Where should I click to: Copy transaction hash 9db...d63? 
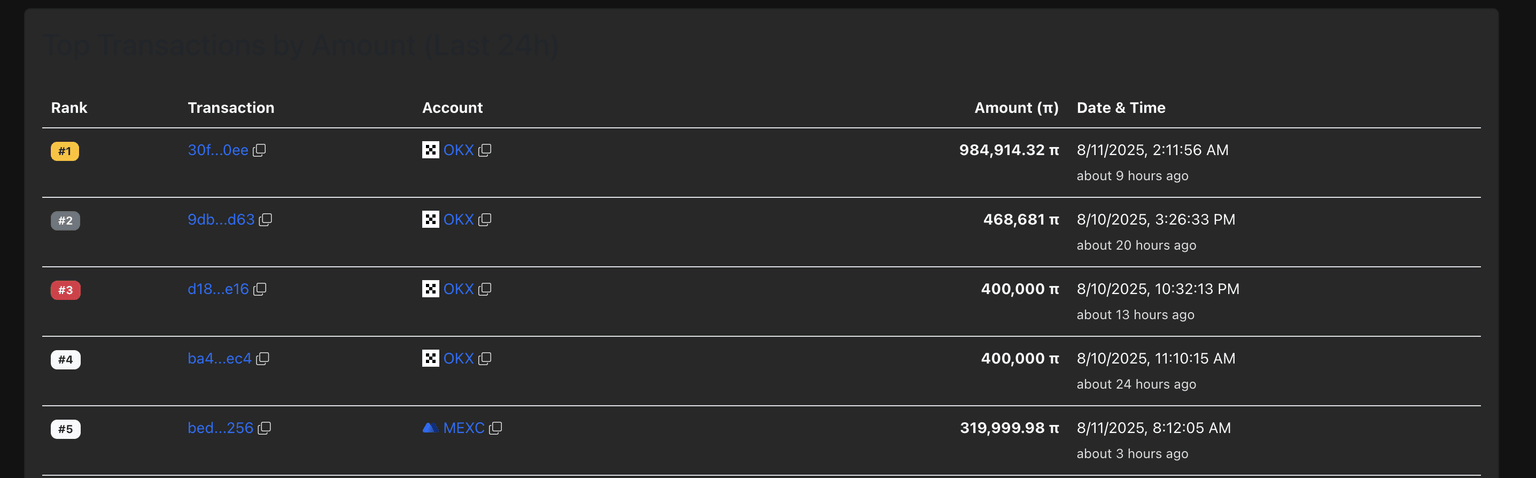266,220
